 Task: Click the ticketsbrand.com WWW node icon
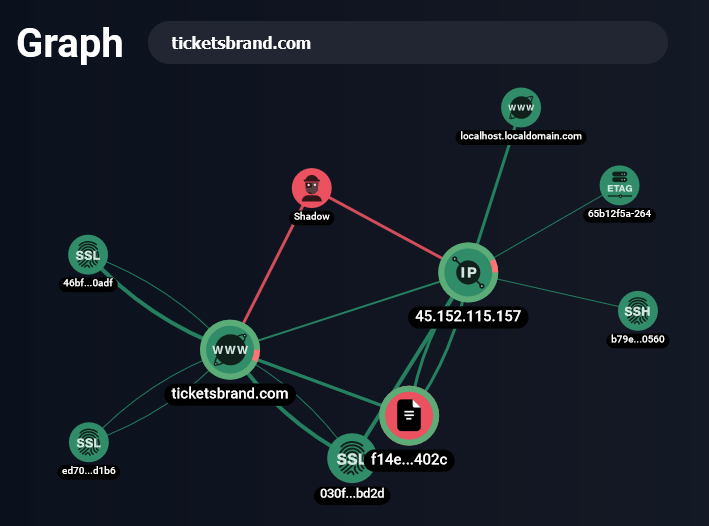pyautogui.click(x=230, y=350)
